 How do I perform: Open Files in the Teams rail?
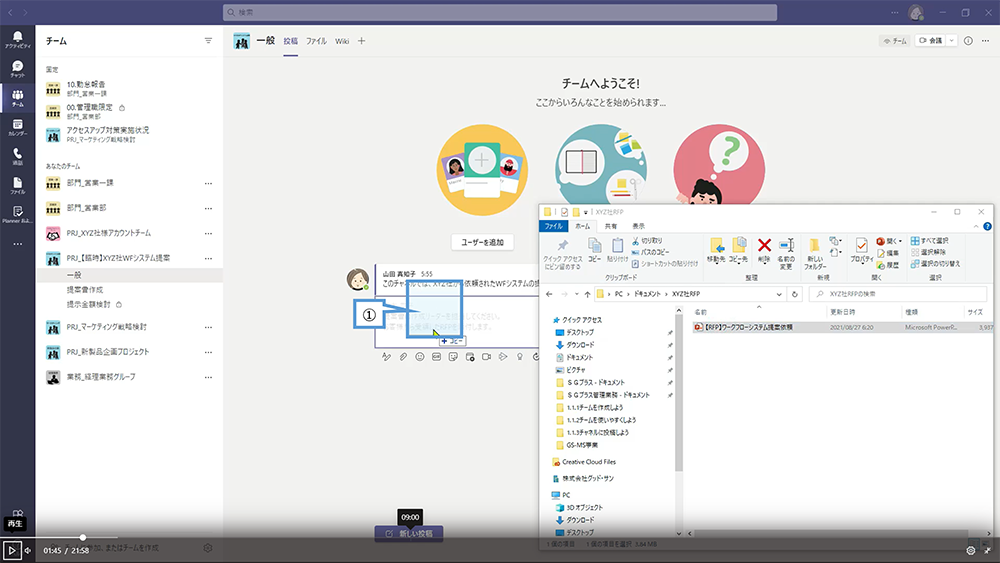(x=17, y=186)
